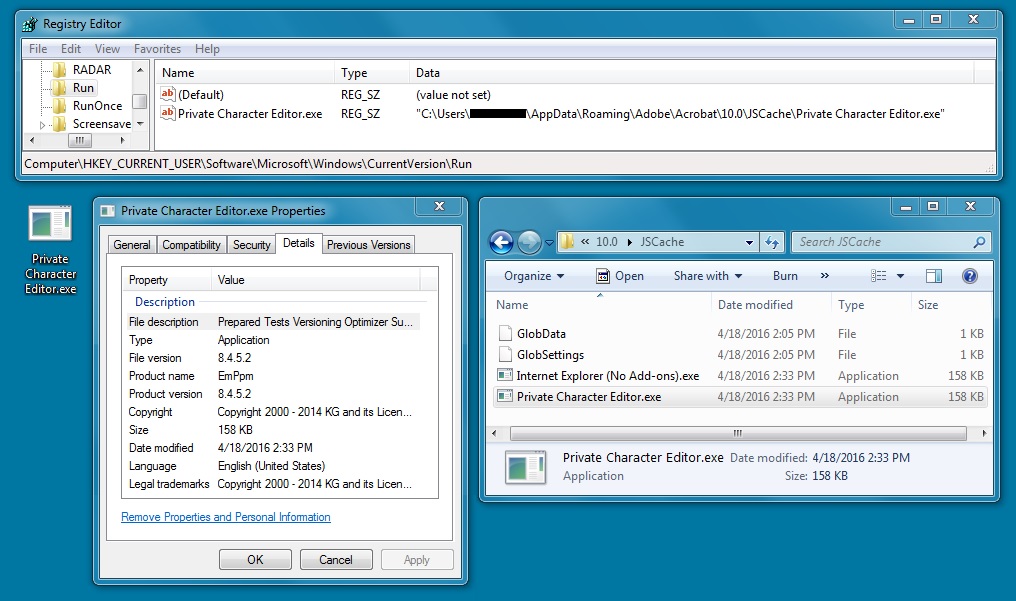Expand the address bar path dropdown
This screenshot has height=601, width=1016.
coord(750,242)
